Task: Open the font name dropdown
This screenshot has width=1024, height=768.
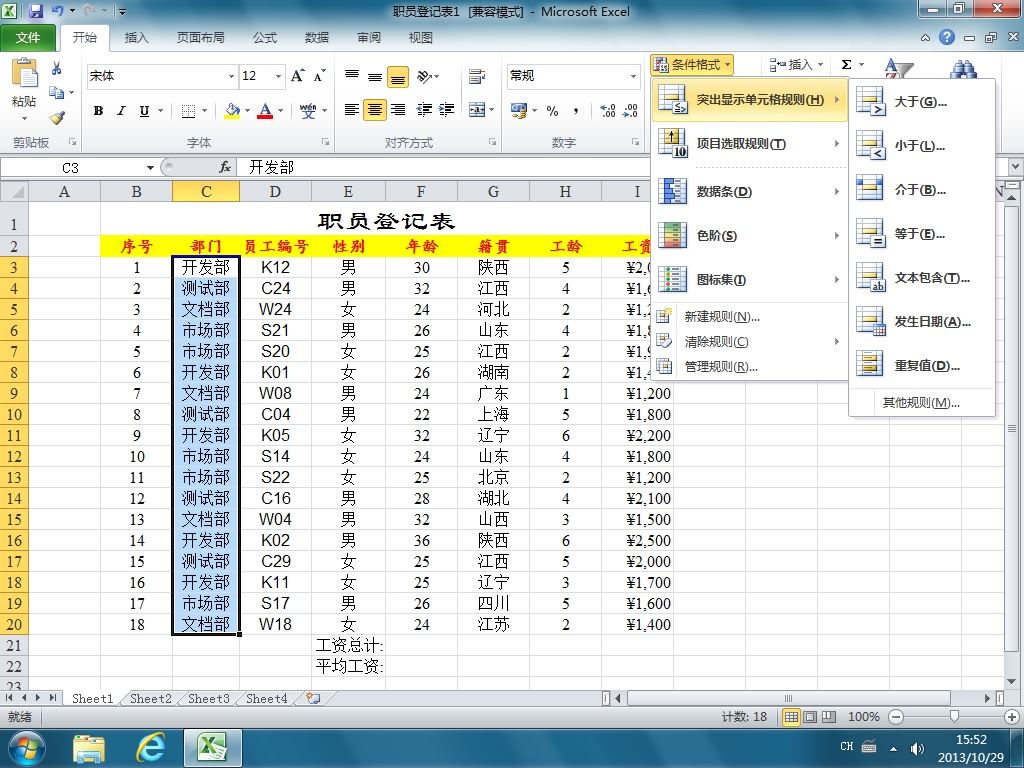Action: pos(231,76)
